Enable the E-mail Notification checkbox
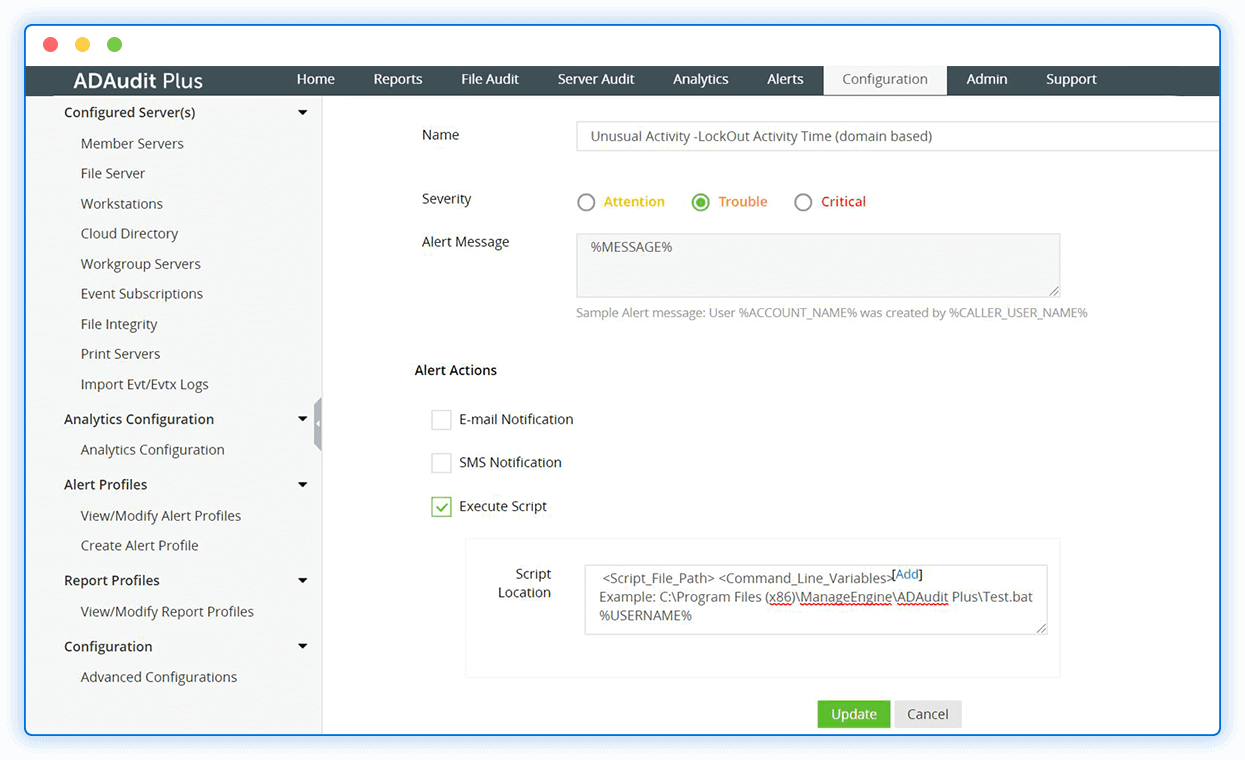The image size is (1245, 760). [441, 419]
